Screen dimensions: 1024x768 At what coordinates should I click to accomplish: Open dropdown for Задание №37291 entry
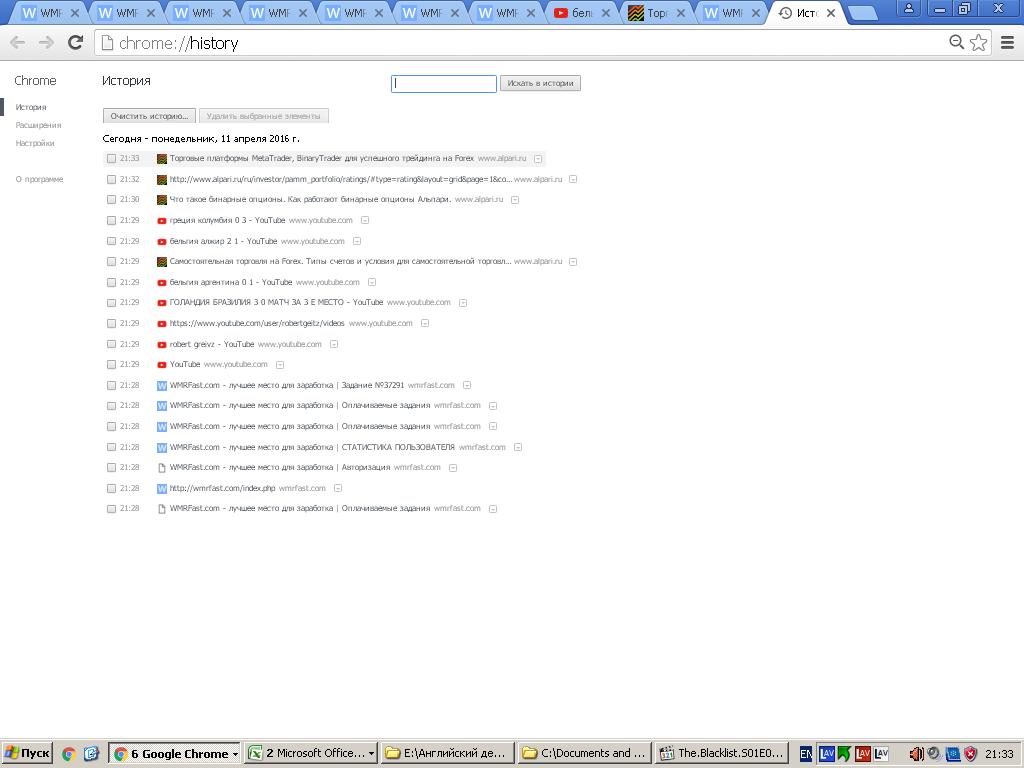click(467, 385)
